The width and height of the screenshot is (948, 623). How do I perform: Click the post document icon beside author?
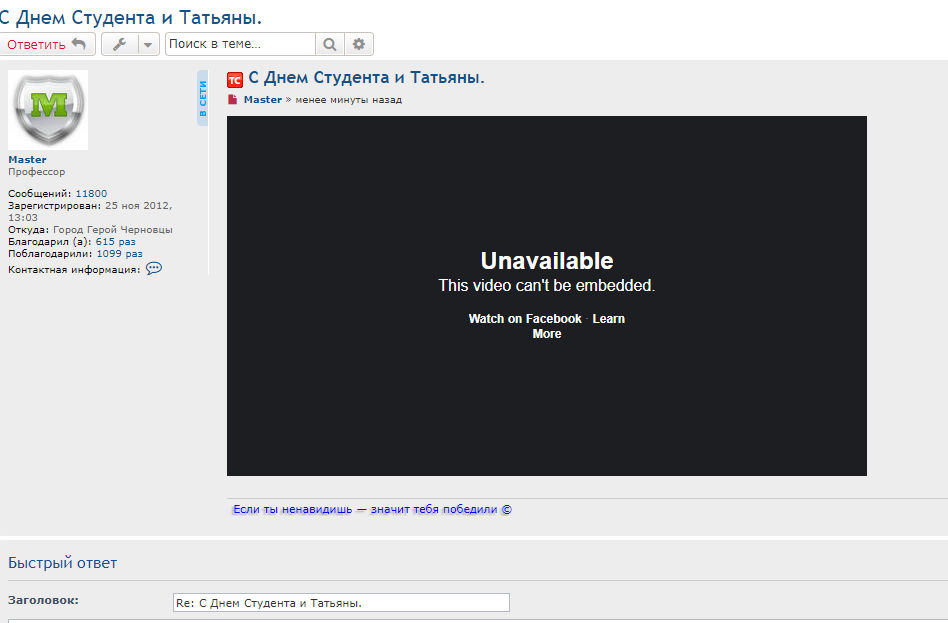tap(233, 100)
